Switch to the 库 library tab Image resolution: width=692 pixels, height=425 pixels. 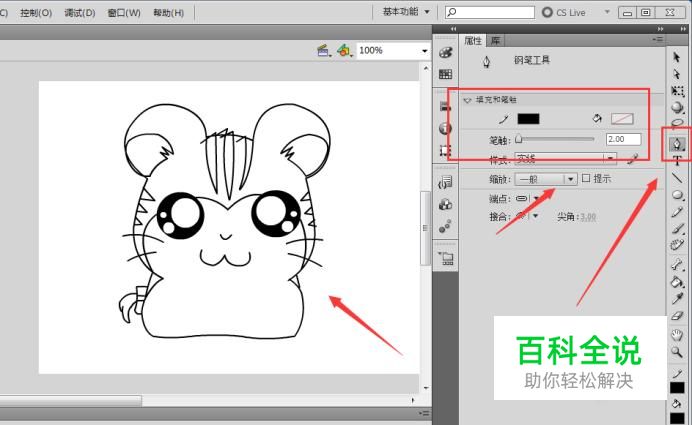(496, 41)
